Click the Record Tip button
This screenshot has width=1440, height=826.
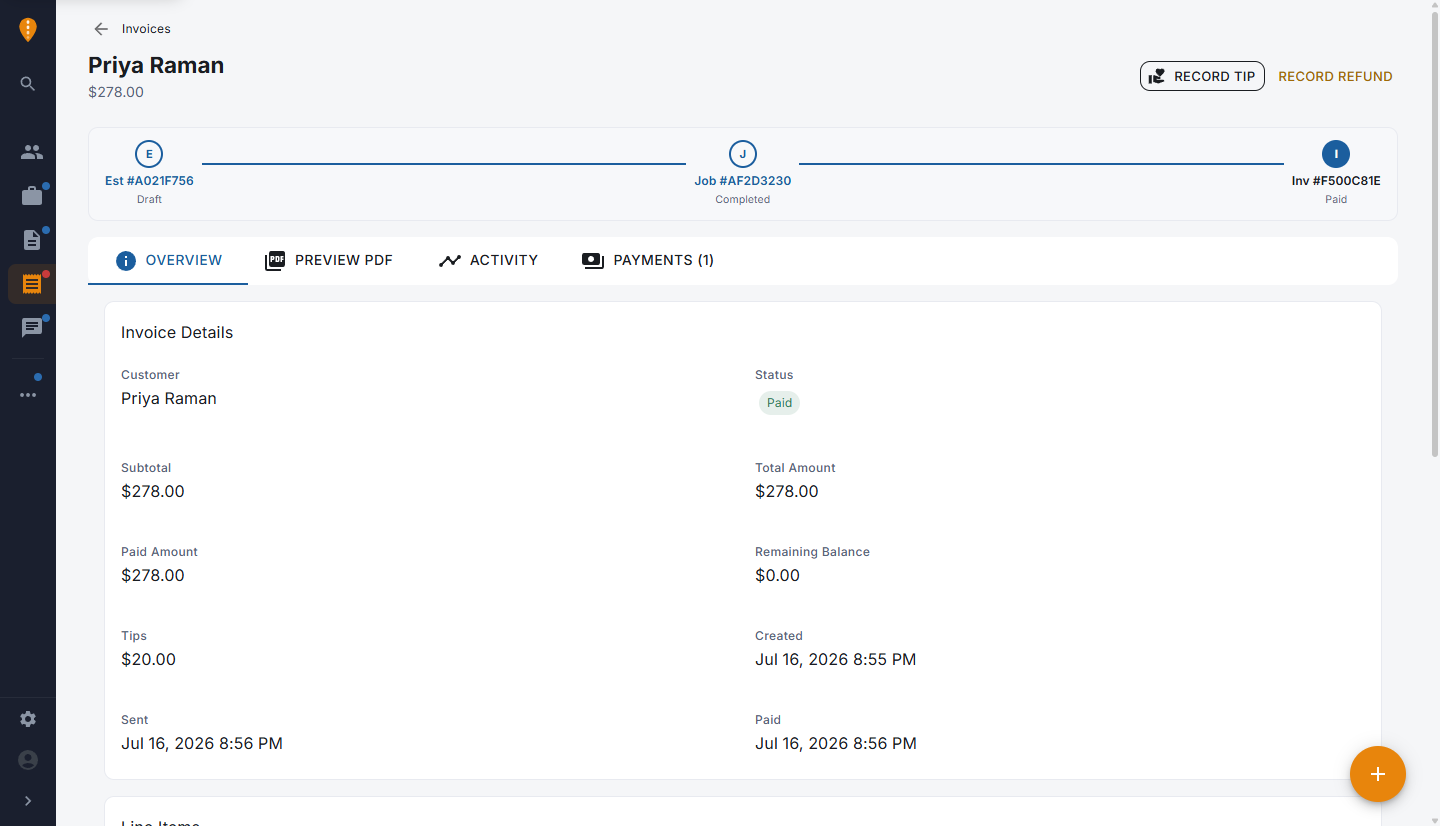[1202, 76]
